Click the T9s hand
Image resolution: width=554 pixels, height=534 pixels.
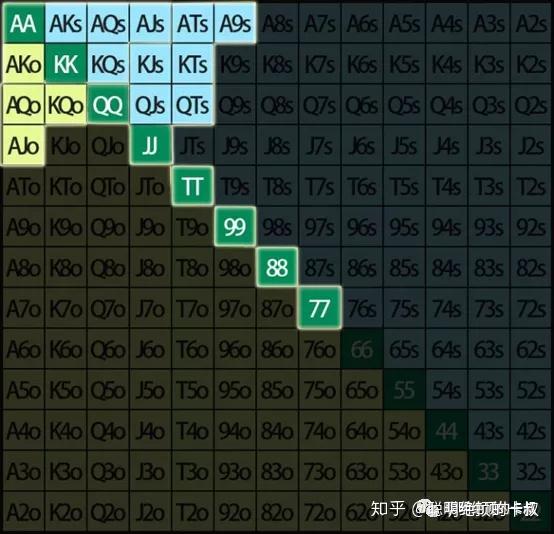(235, 186)
